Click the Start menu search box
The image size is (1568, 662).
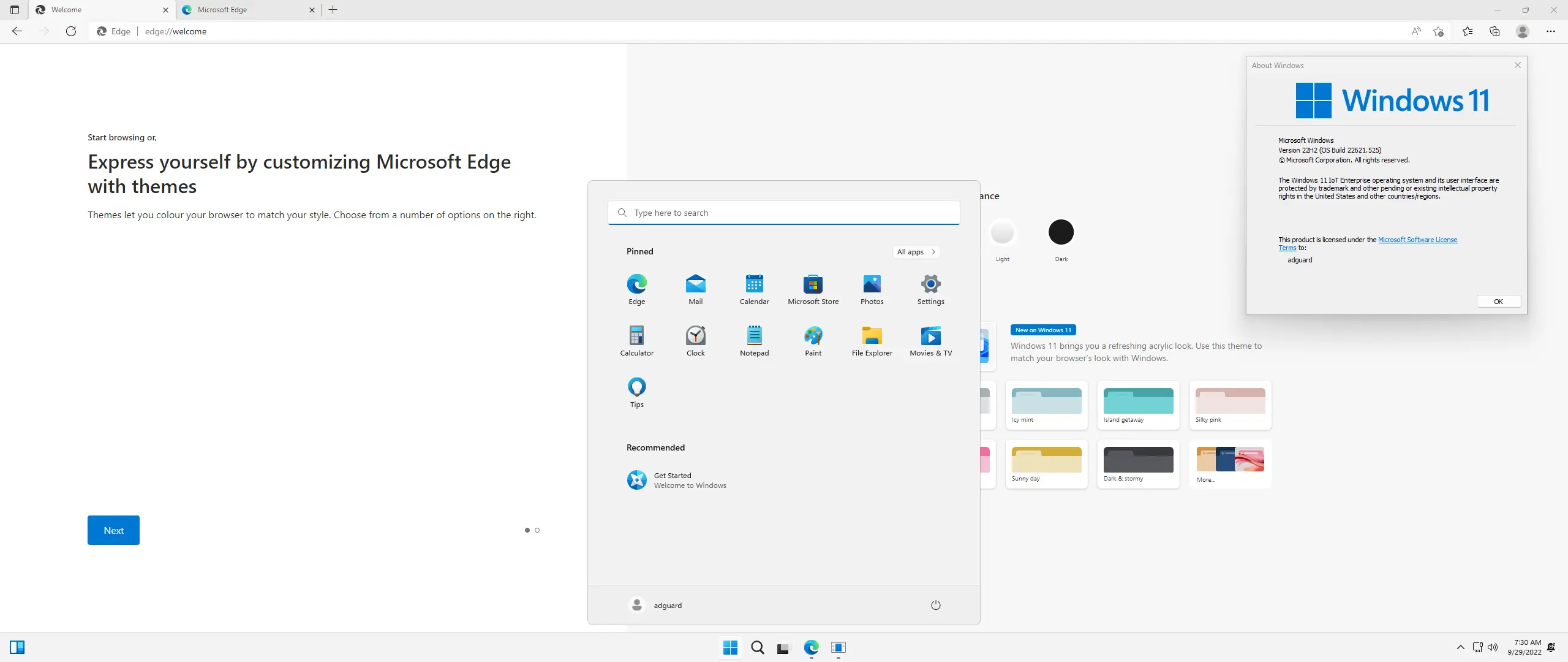point(784,213)
